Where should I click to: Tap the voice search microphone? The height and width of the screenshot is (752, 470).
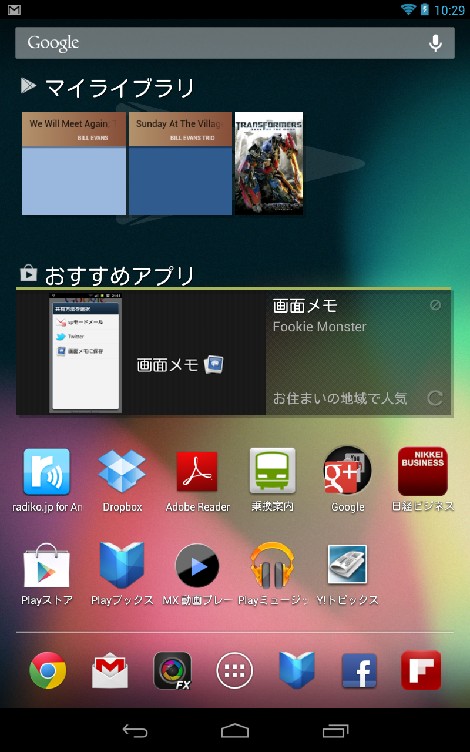[x=435, y=43]
